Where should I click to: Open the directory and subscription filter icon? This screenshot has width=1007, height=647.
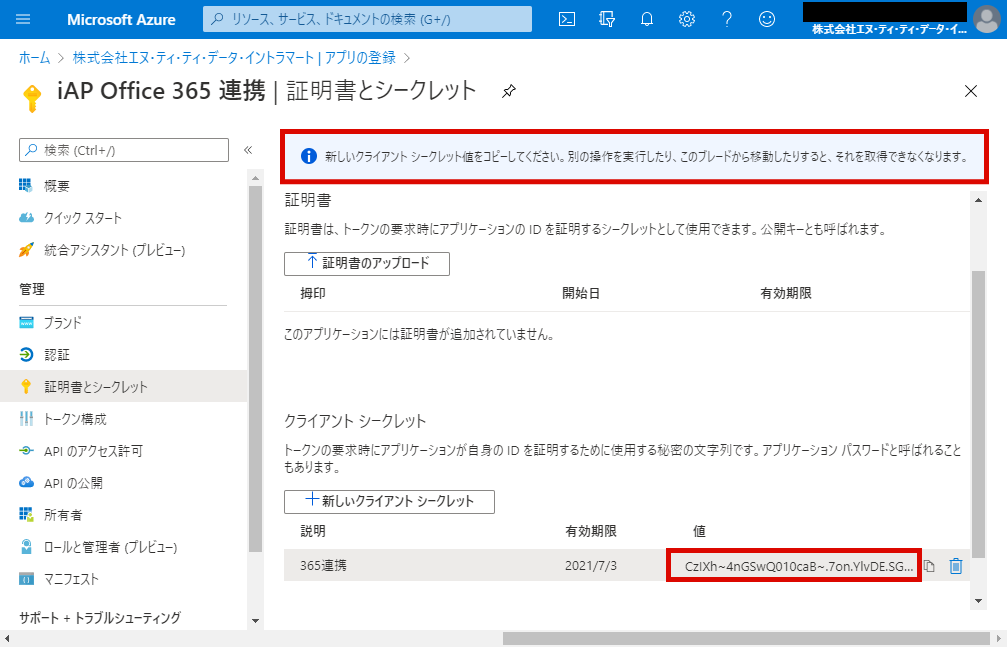(x=606, y=19)
